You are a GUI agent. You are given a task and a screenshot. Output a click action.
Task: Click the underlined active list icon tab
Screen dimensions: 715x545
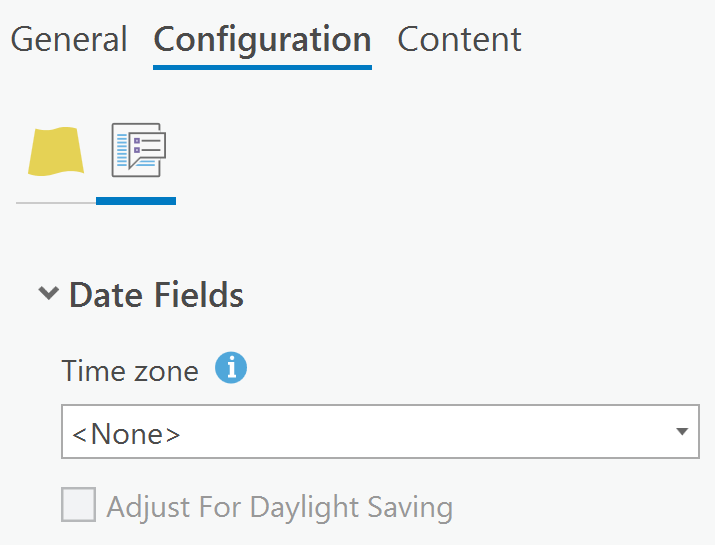[136, 200]
